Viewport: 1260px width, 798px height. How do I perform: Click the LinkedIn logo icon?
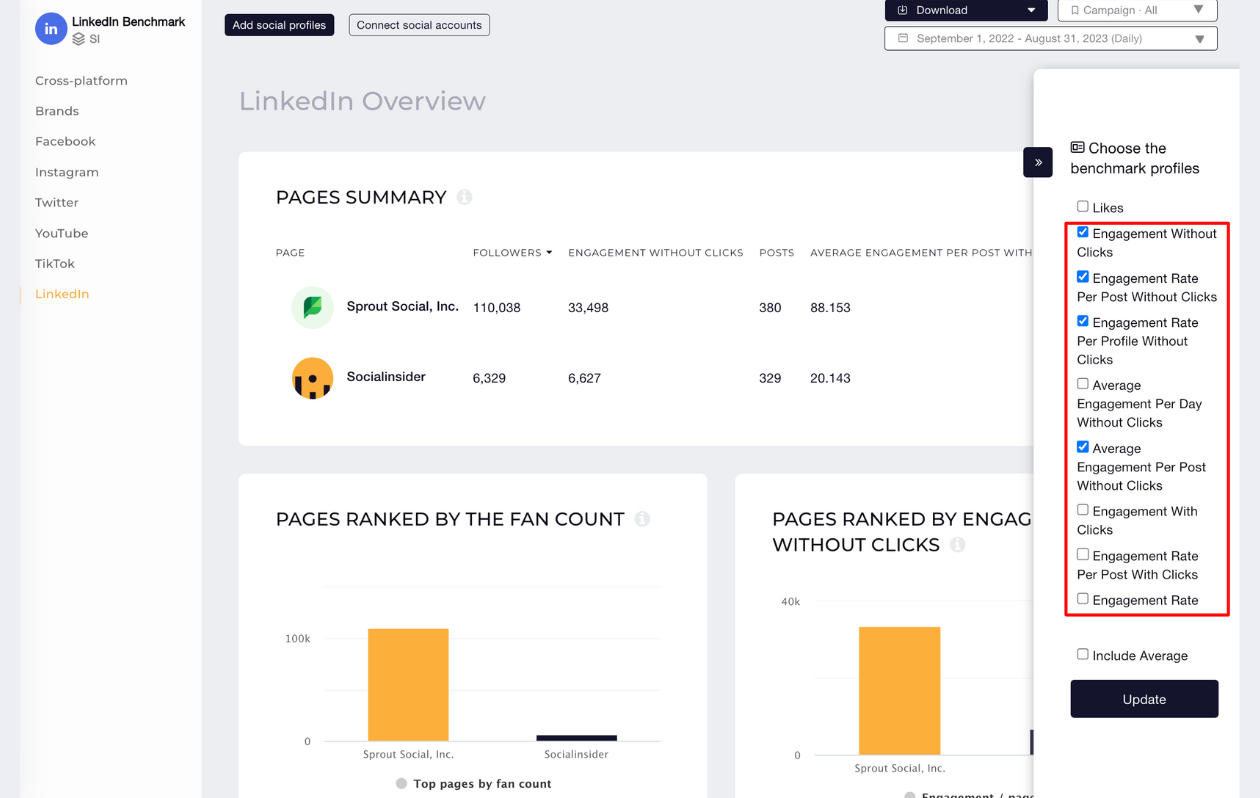point(51,29)
